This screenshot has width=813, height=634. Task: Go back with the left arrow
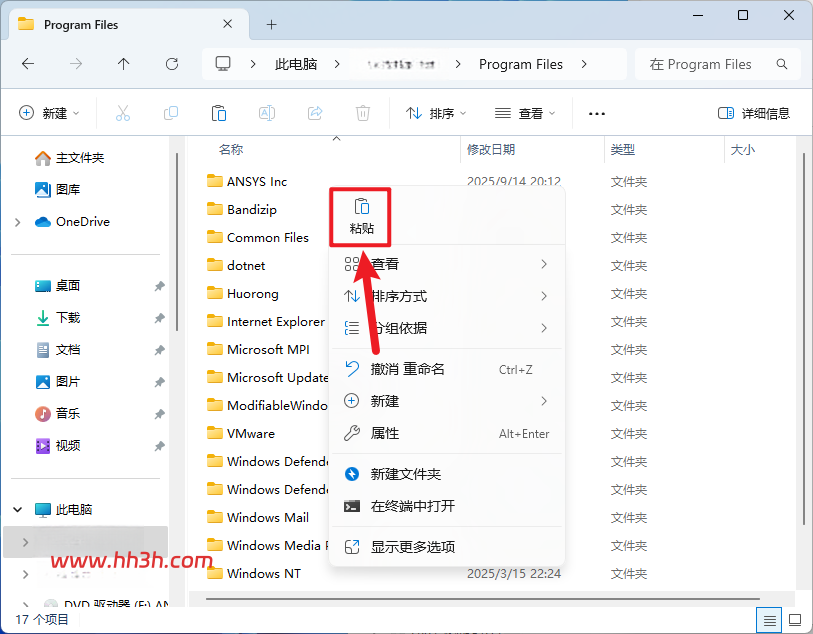28,64
